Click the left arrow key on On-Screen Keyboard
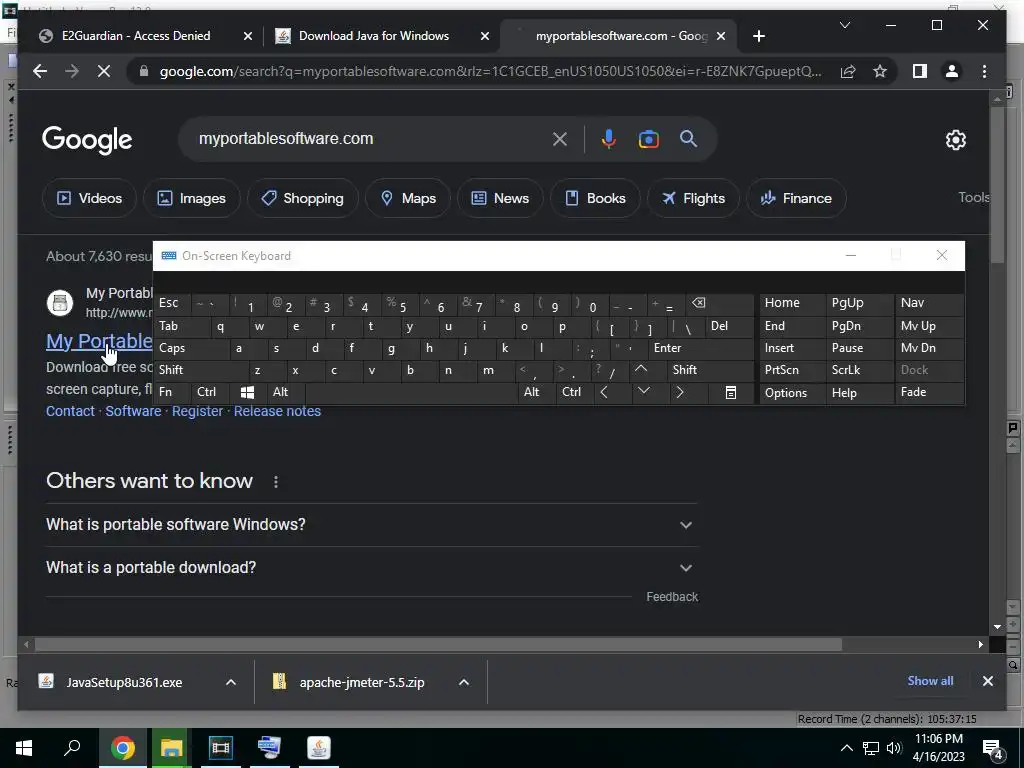The image size is (1024, 768). tap(605, 392)
